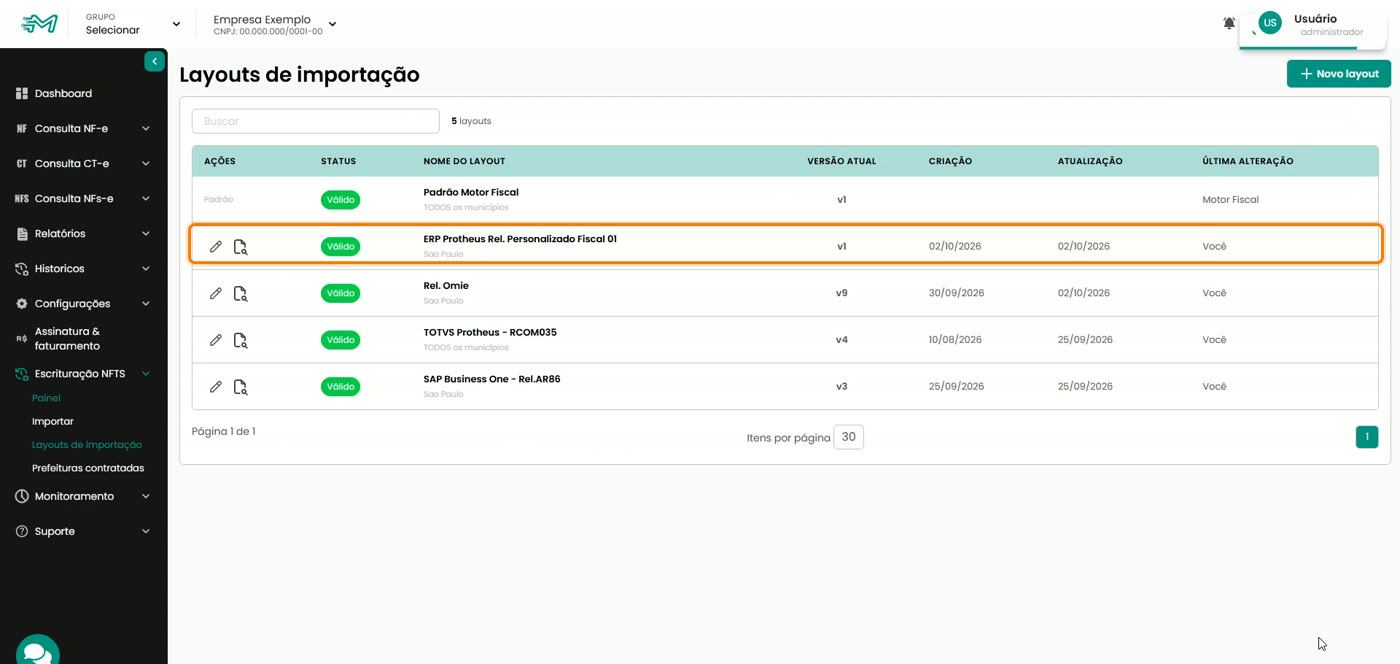This screenshot has width=1400, height=664.
Task: Open the Grupo Selecionar dropdown
Action: point(133,24)
